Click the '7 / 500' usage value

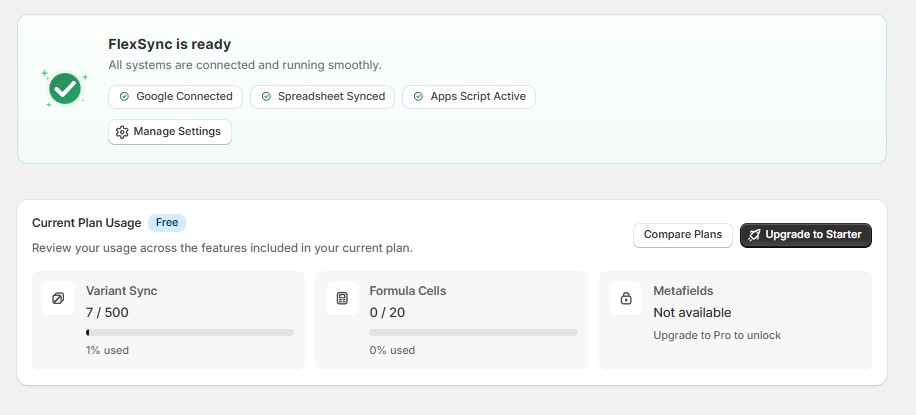107,313
